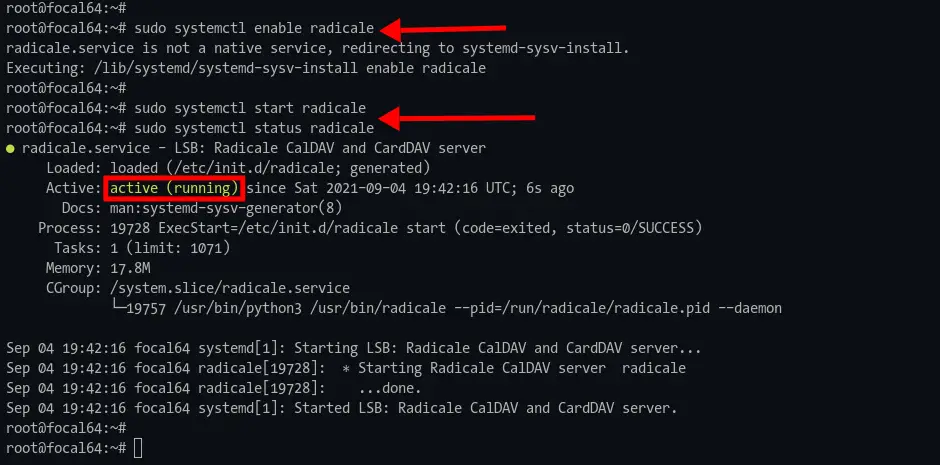
Task: Click the terminal cursor block at last prompt
Action: tap(138, 448)
